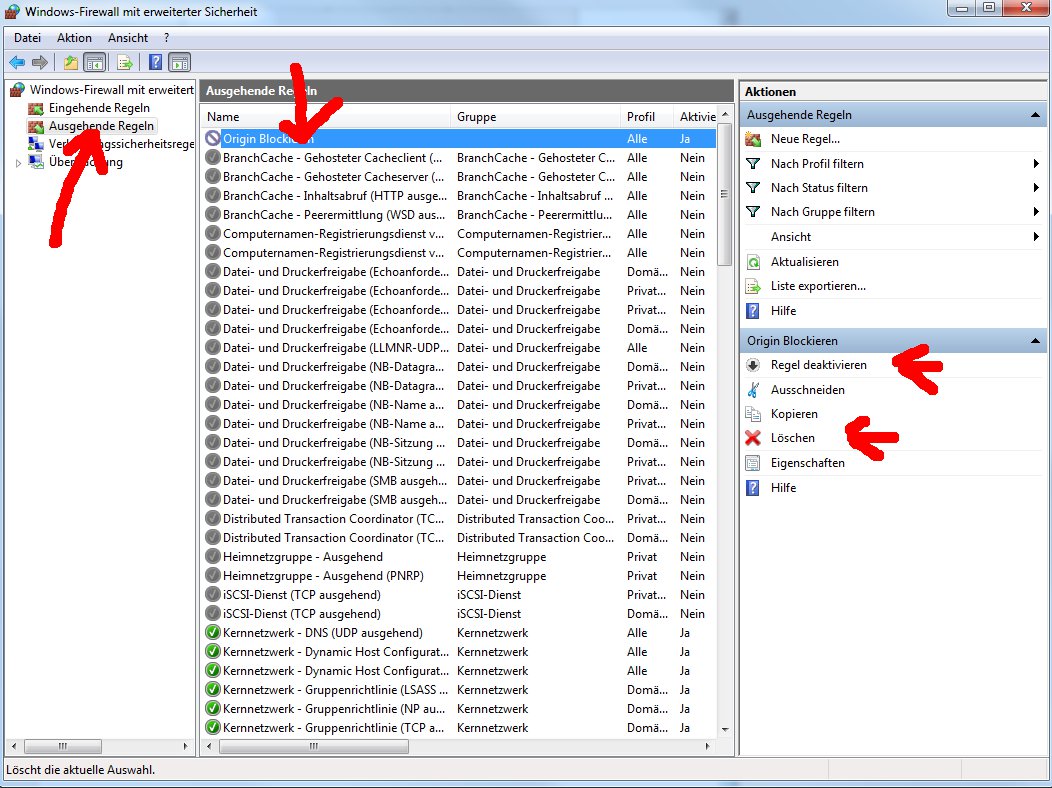Sort by the Gruppe column header
This screenshot has width=1052, height=788.
pos(535,117)
